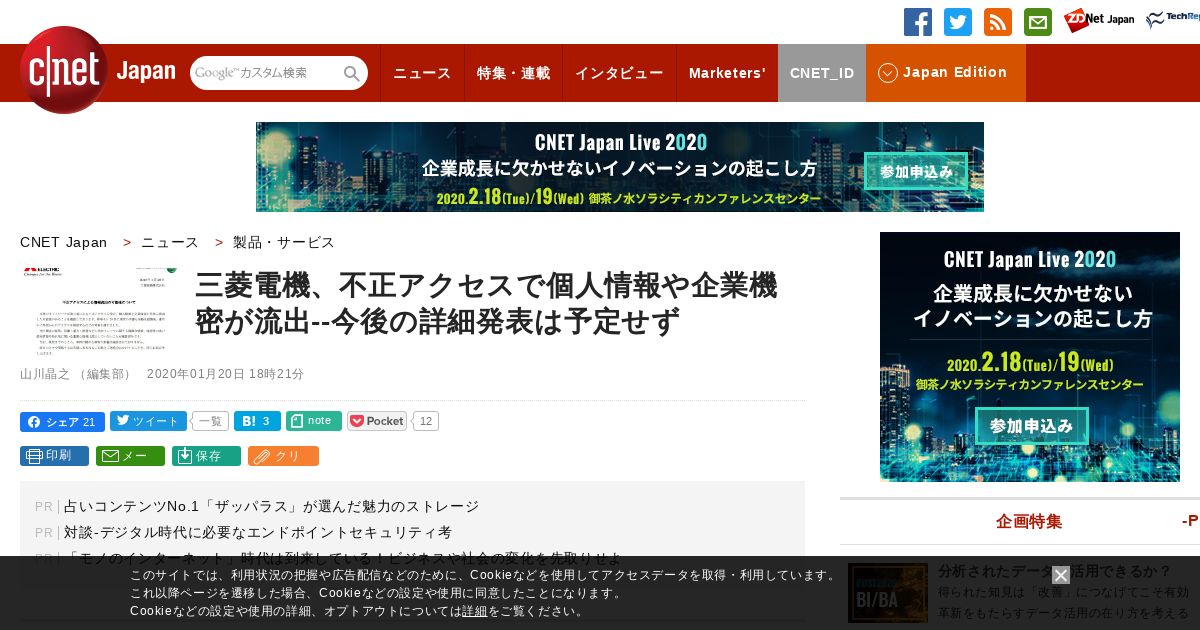Screen dimensions: 1200x630
Task: Clip the article with クリップ button
Action: tap(283, 456)
